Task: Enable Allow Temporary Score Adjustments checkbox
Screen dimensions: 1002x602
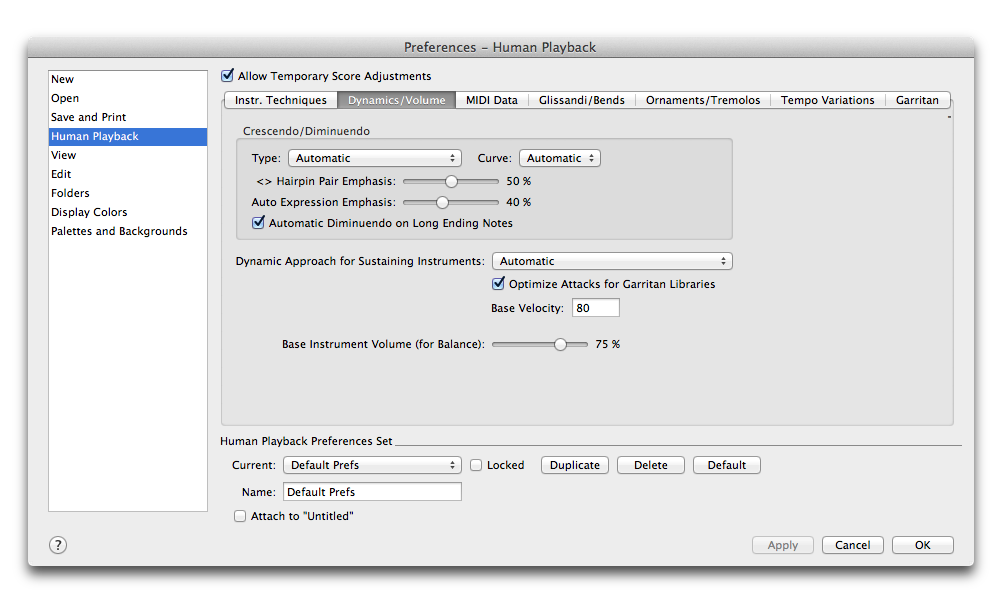Action: [228, 76]
